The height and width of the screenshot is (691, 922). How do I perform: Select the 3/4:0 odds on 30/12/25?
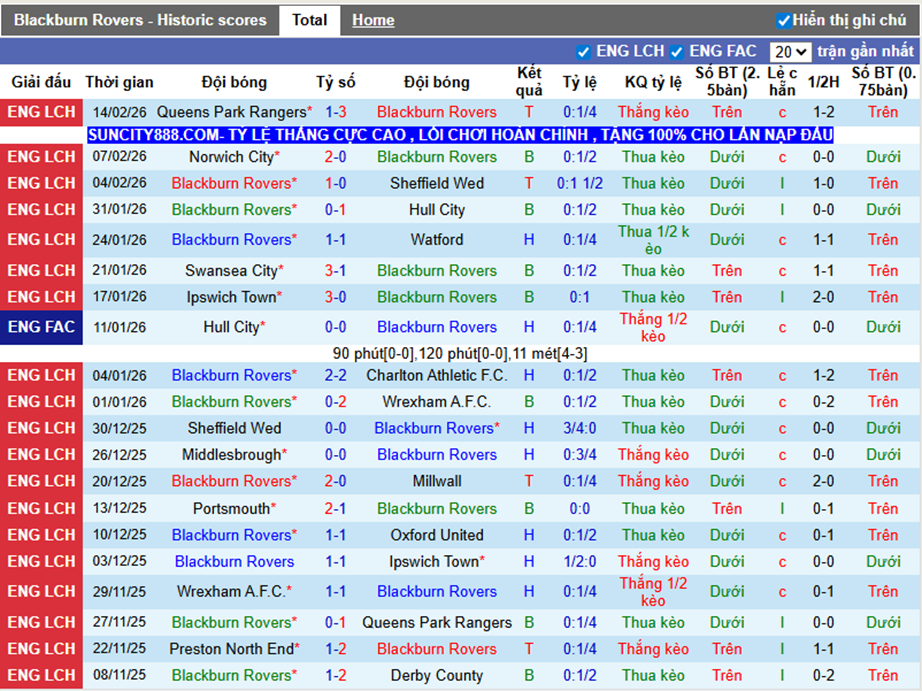[580, 428]
